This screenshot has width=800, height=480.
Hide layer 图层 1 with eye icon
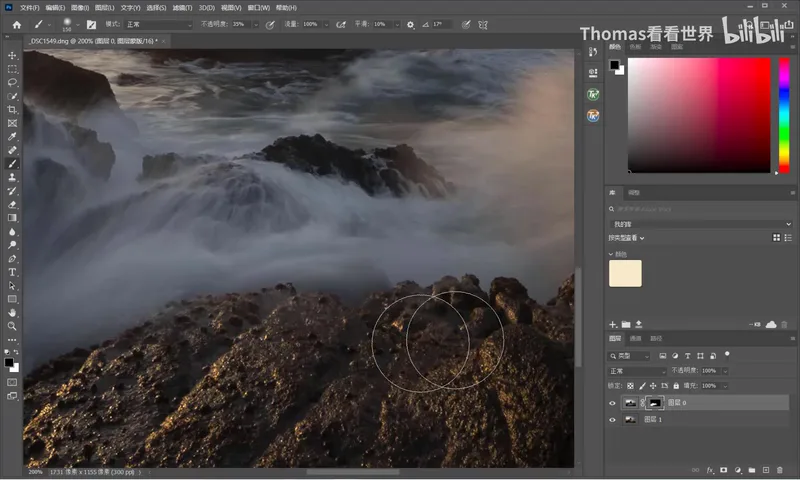point(612,420)
